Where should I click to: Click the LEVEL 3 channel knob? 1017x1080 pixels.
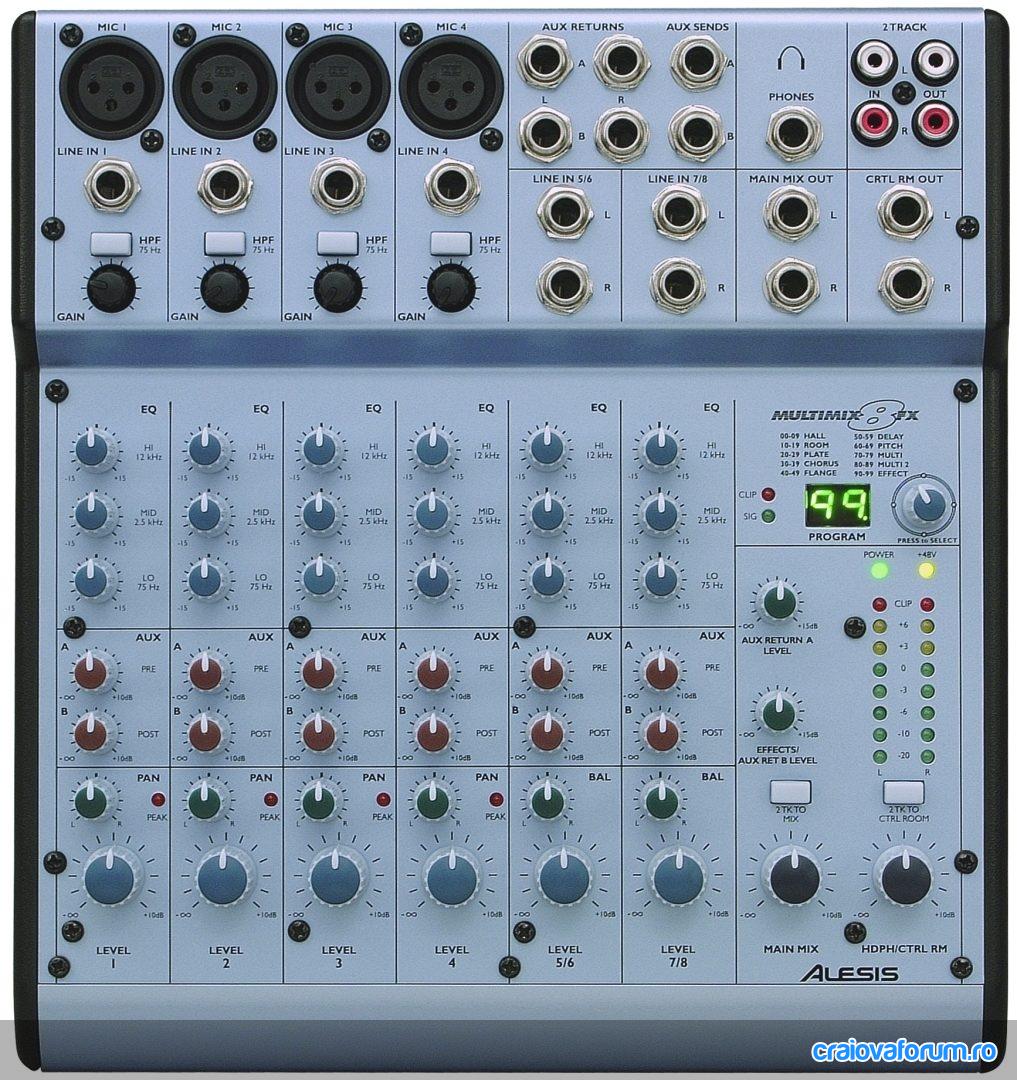pyautogui.click(x=337, y=877)
